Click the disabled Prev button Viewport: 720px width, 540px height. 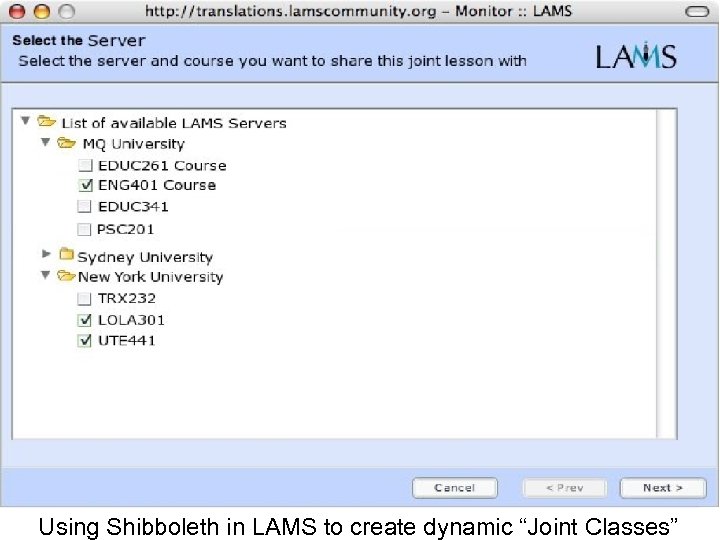564,488
